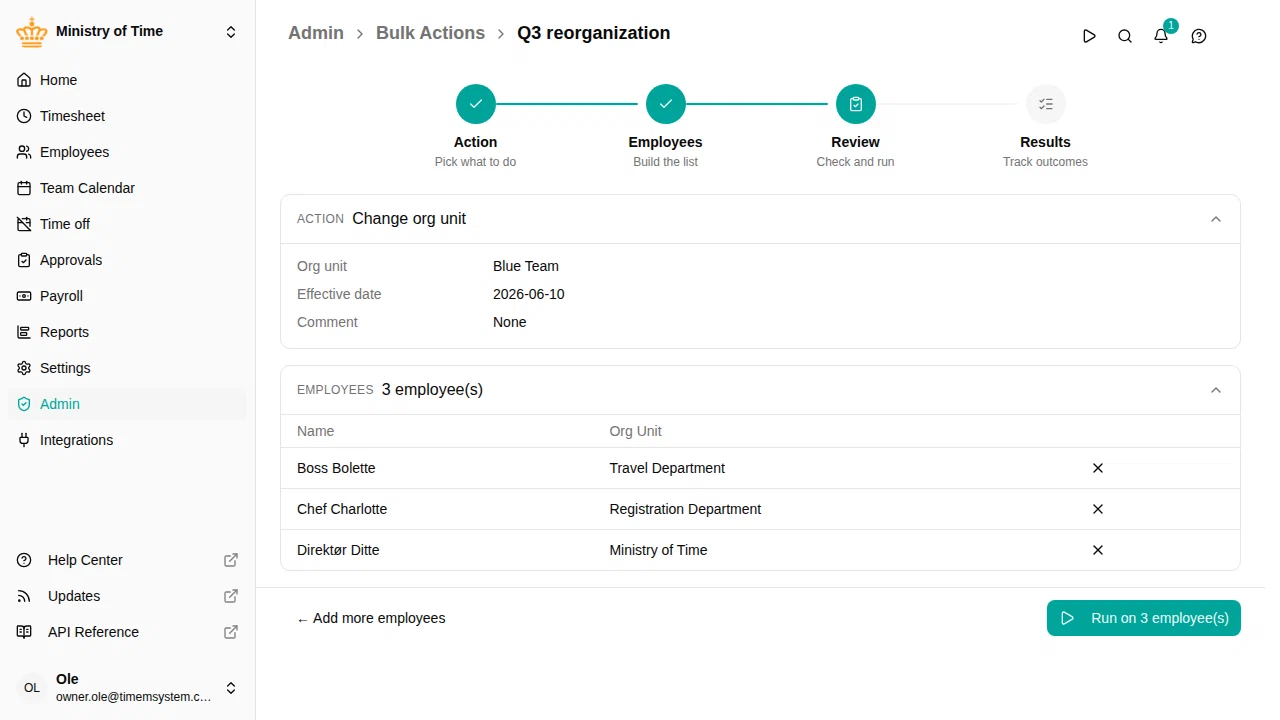Click the Home house icon
Viewport: 1280px width, 720px height.
click(x=24, y=80)
